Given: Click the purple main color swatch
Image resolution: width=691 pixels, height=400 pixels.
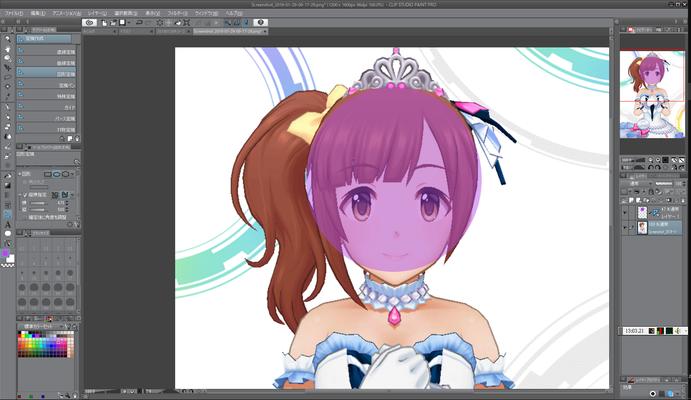Looking at the screenshot, I should 5,253.
